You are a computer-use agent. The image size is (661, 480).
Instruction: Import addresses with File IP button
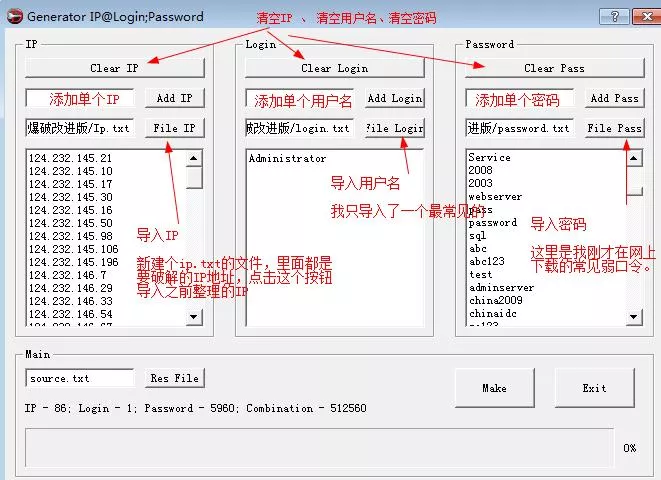tap(175, 128)
